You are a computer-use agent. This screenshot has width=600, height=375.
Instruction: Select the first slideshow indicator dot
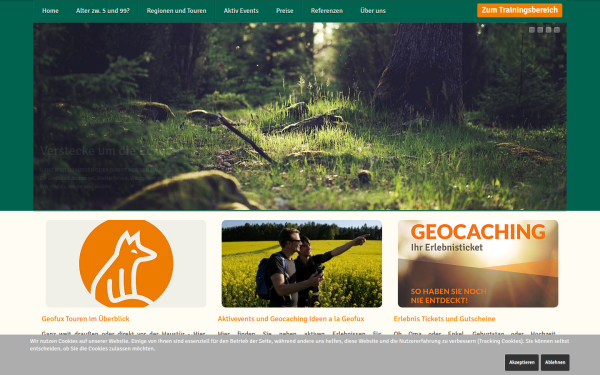pyautogui.click(x=532, y=30)
